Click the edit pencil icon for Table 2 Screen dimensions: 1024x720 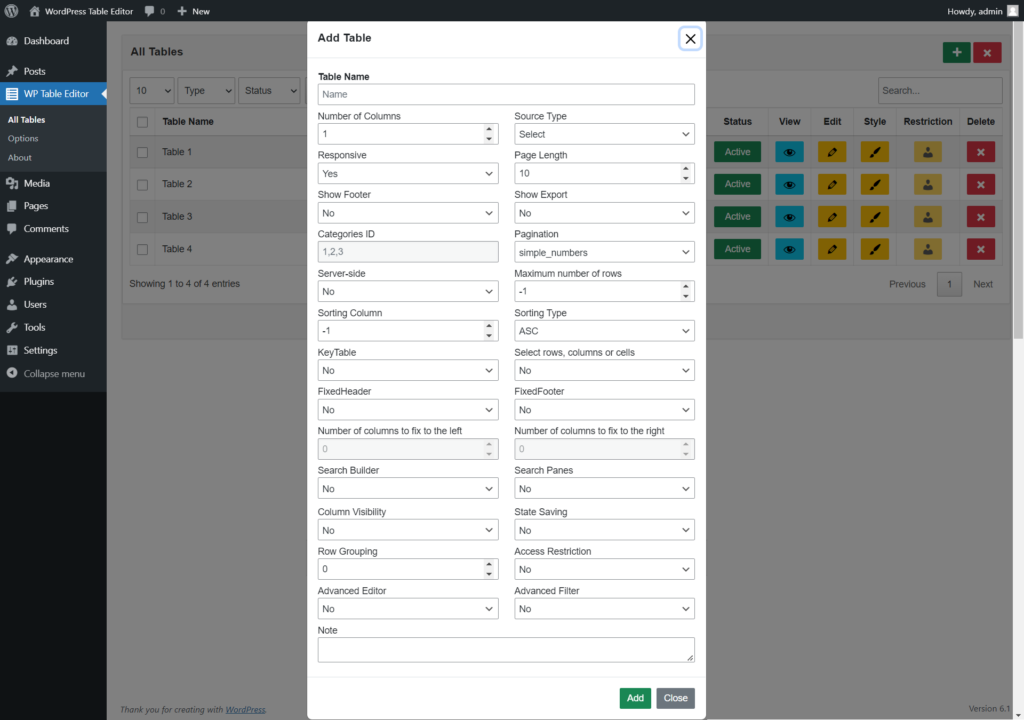pyautogui.click(x=832, y=184)
